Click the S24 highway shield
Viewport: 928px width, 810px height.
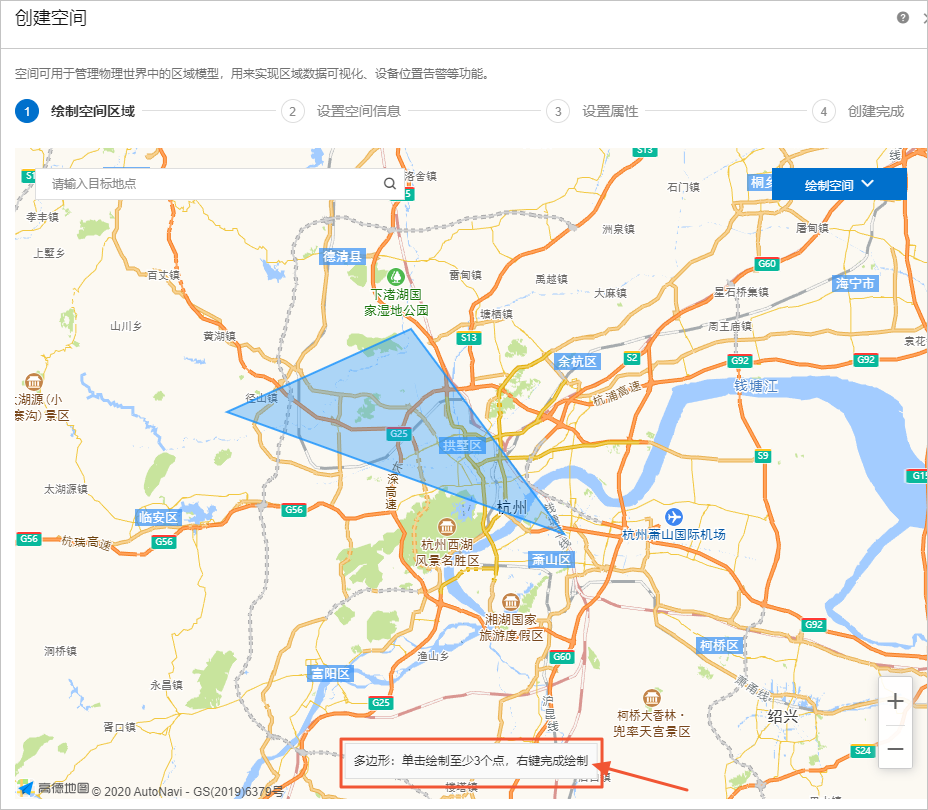click(862, 751)
